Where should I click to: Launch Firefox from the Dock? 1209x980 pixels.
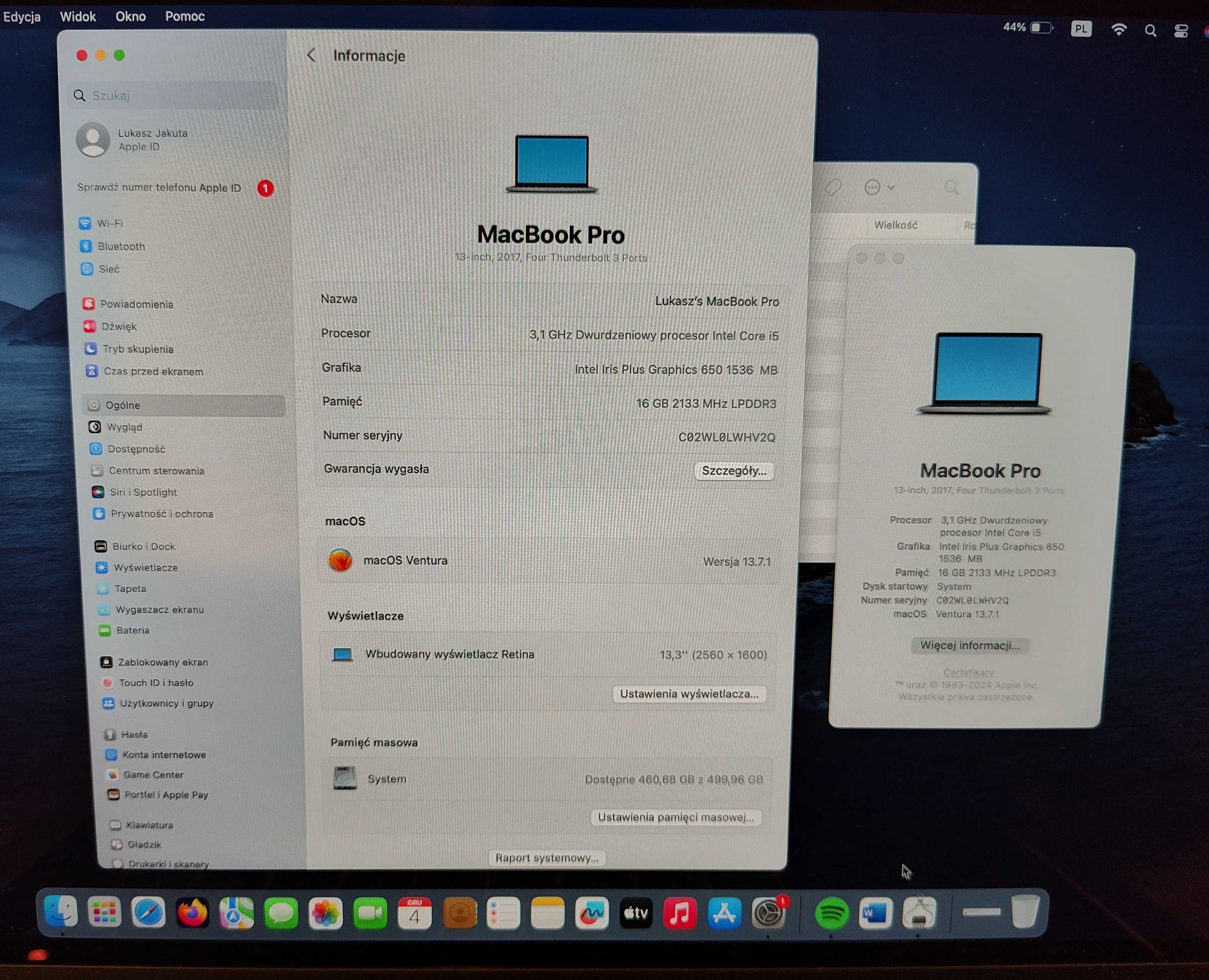coord(192,912)
